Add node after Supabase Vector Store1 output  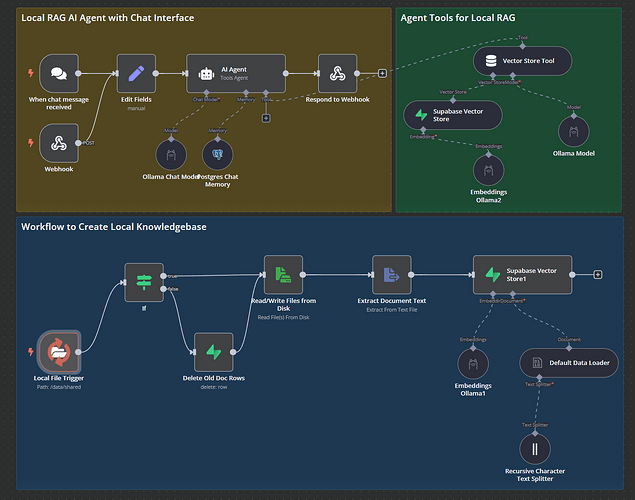click(x=598, y=274)
